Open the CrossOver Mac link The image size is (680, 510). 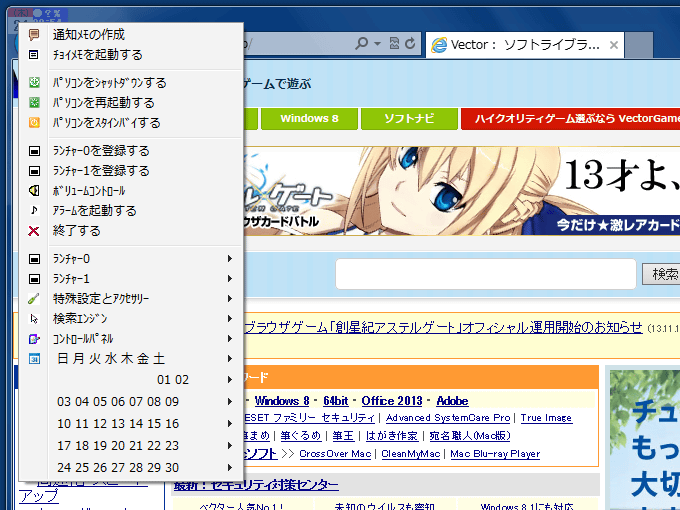335,454
